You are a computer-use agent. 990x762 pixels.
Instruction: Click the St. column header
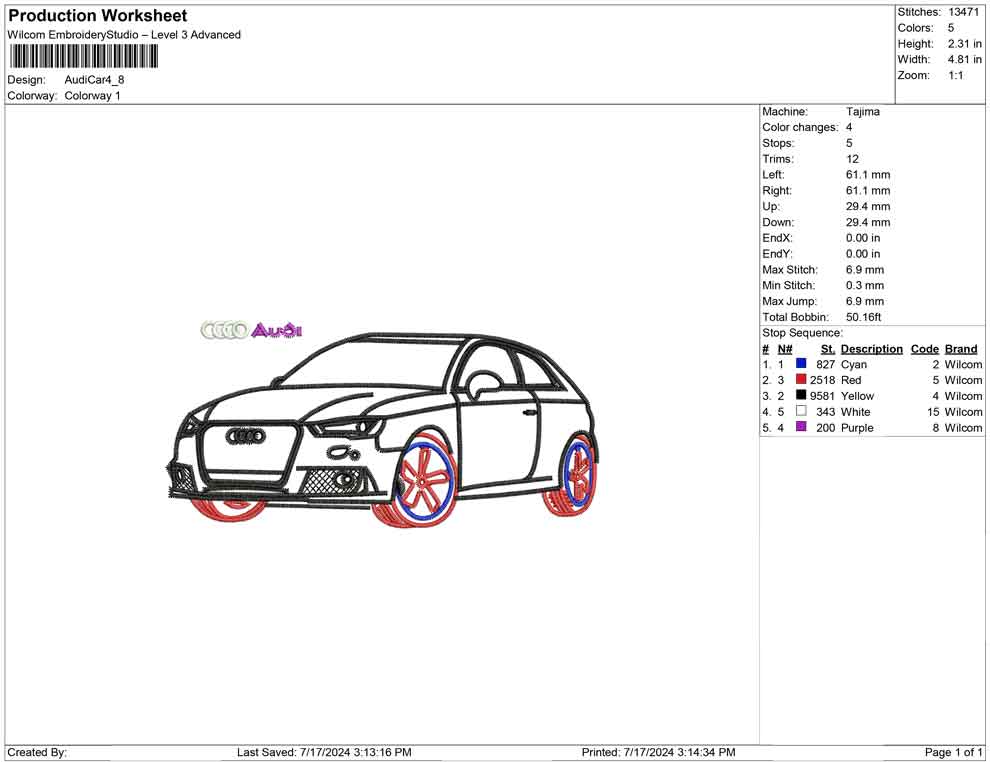[x=828, y=349]
